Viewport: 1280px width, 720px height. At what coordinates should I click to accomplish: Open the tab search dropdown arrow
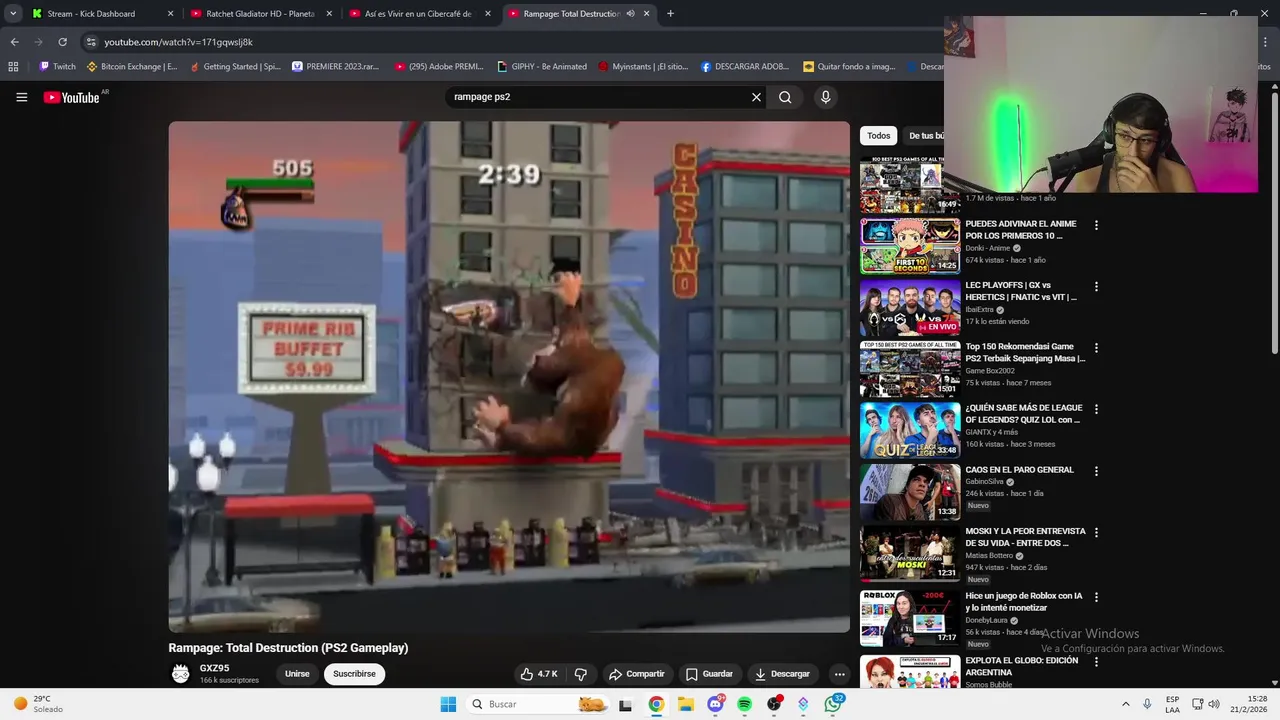pyautogui.click(x=13, y=14)
